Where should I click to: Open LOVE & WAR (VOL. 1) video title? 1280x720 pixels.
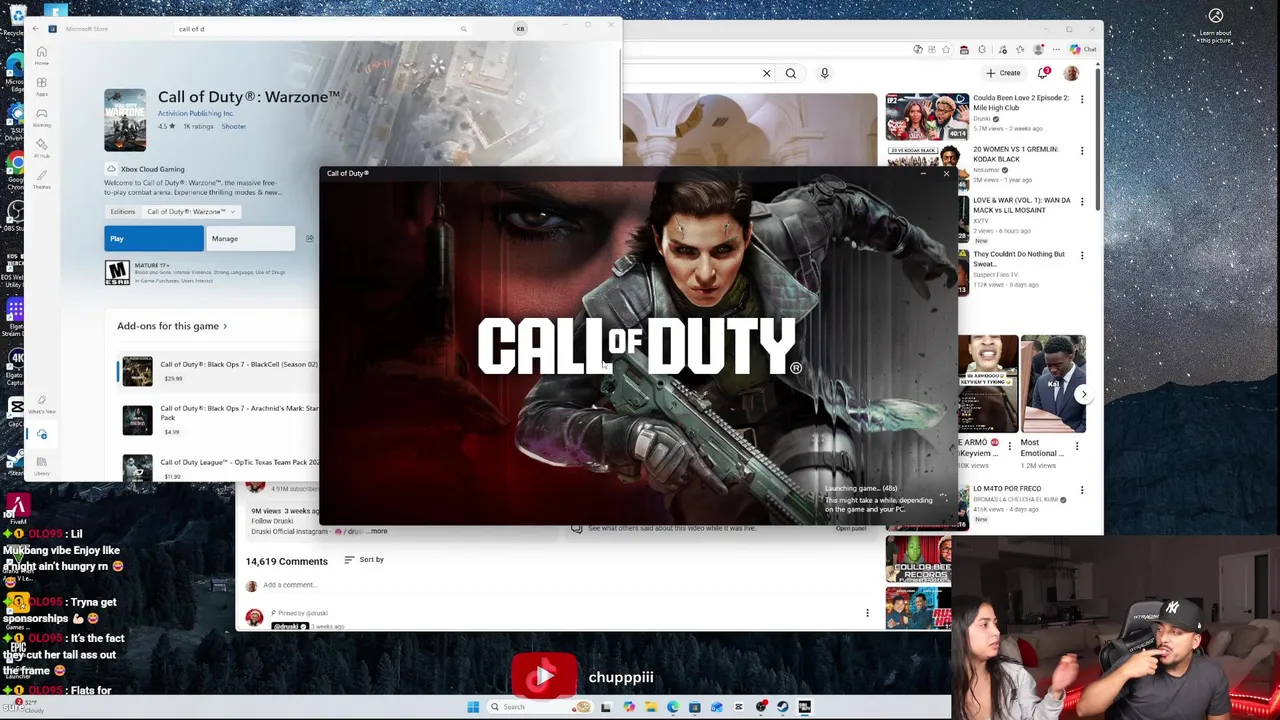point(1021,205)
